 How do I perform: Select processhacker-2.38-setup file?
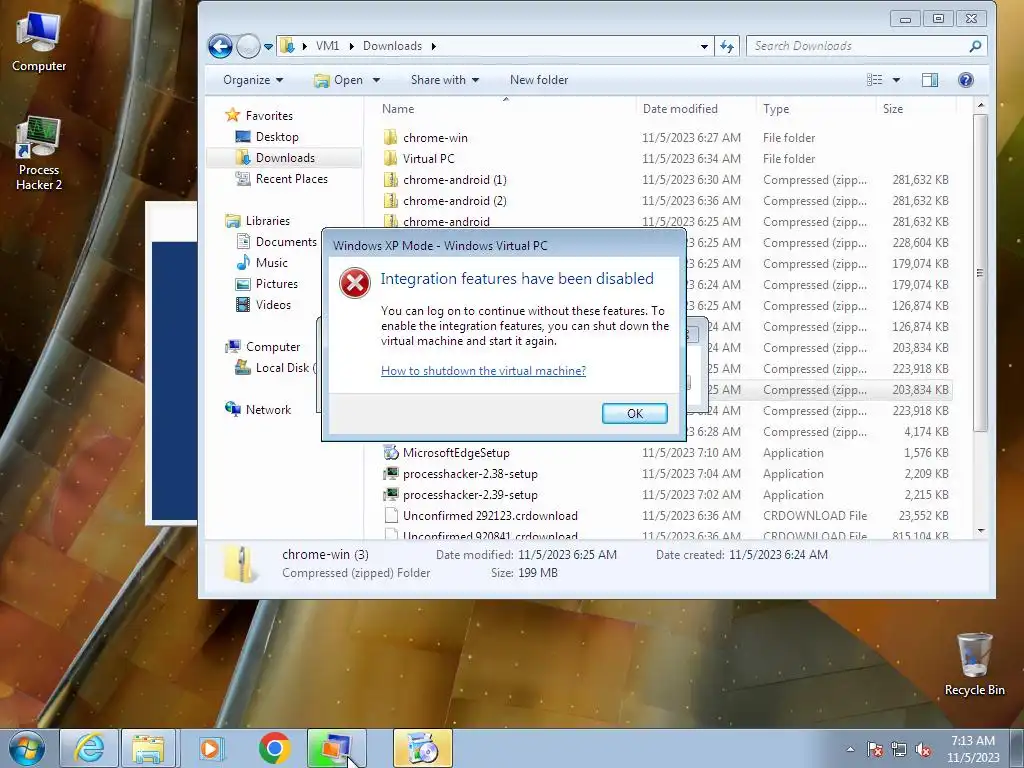coord(470,473)
